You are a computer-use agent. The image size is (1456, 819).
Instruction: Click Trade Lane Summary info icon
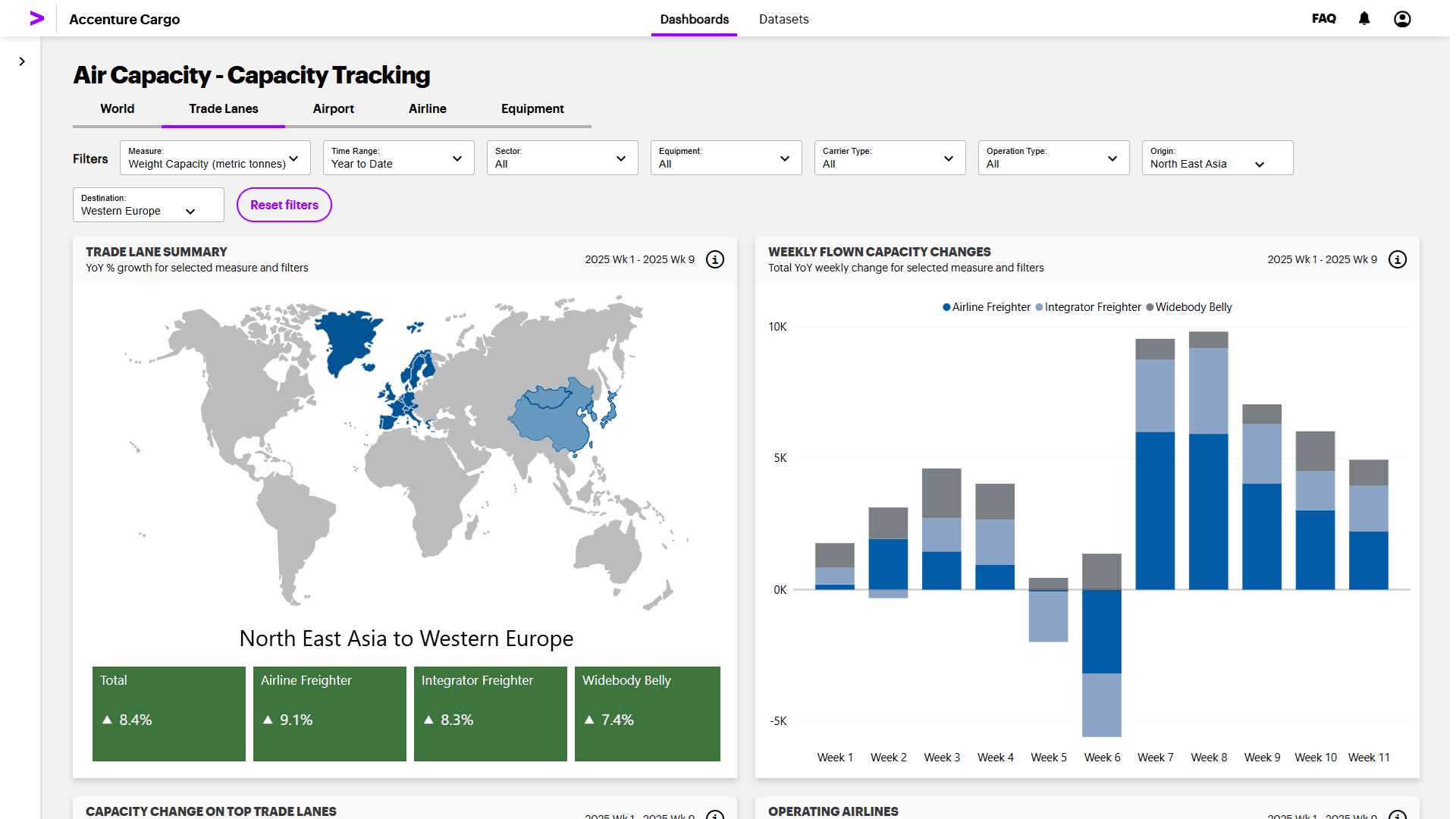pos(714,259)
